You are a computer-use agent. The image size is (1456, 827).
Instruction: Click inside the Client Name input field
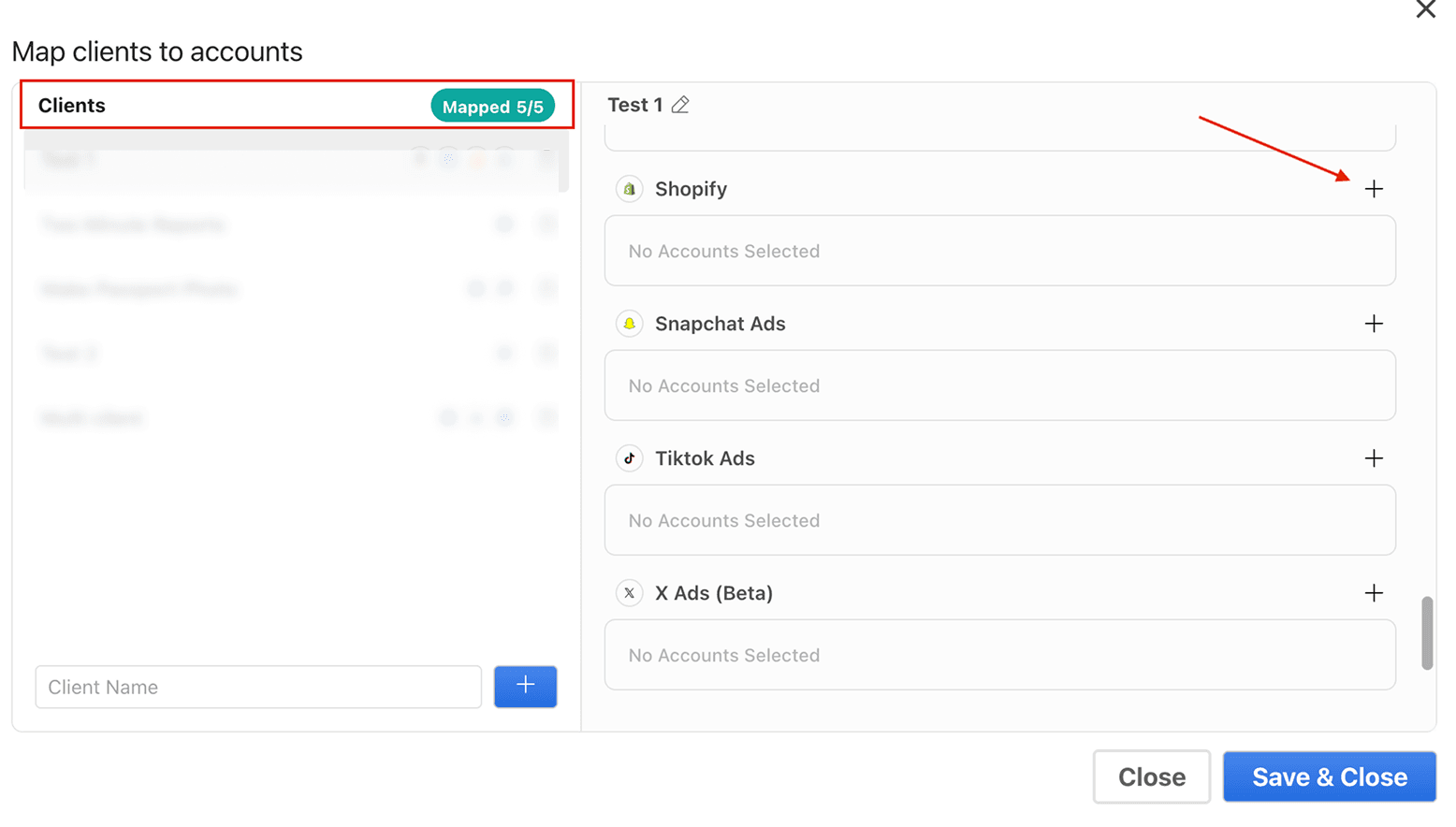257,687
